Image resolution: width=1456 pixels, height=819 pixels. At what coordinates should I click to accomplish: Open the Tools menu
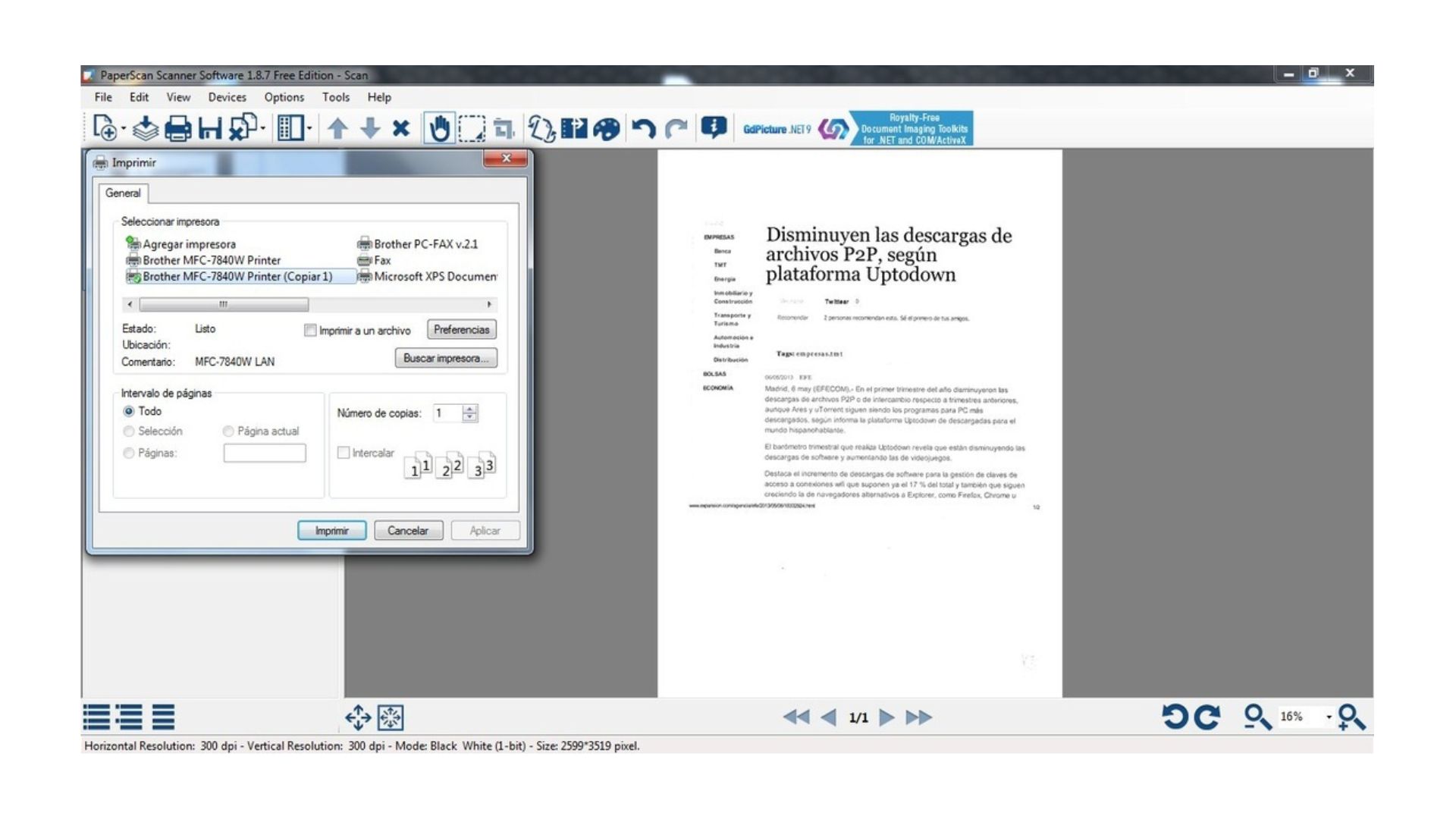(x=335, y=97)
